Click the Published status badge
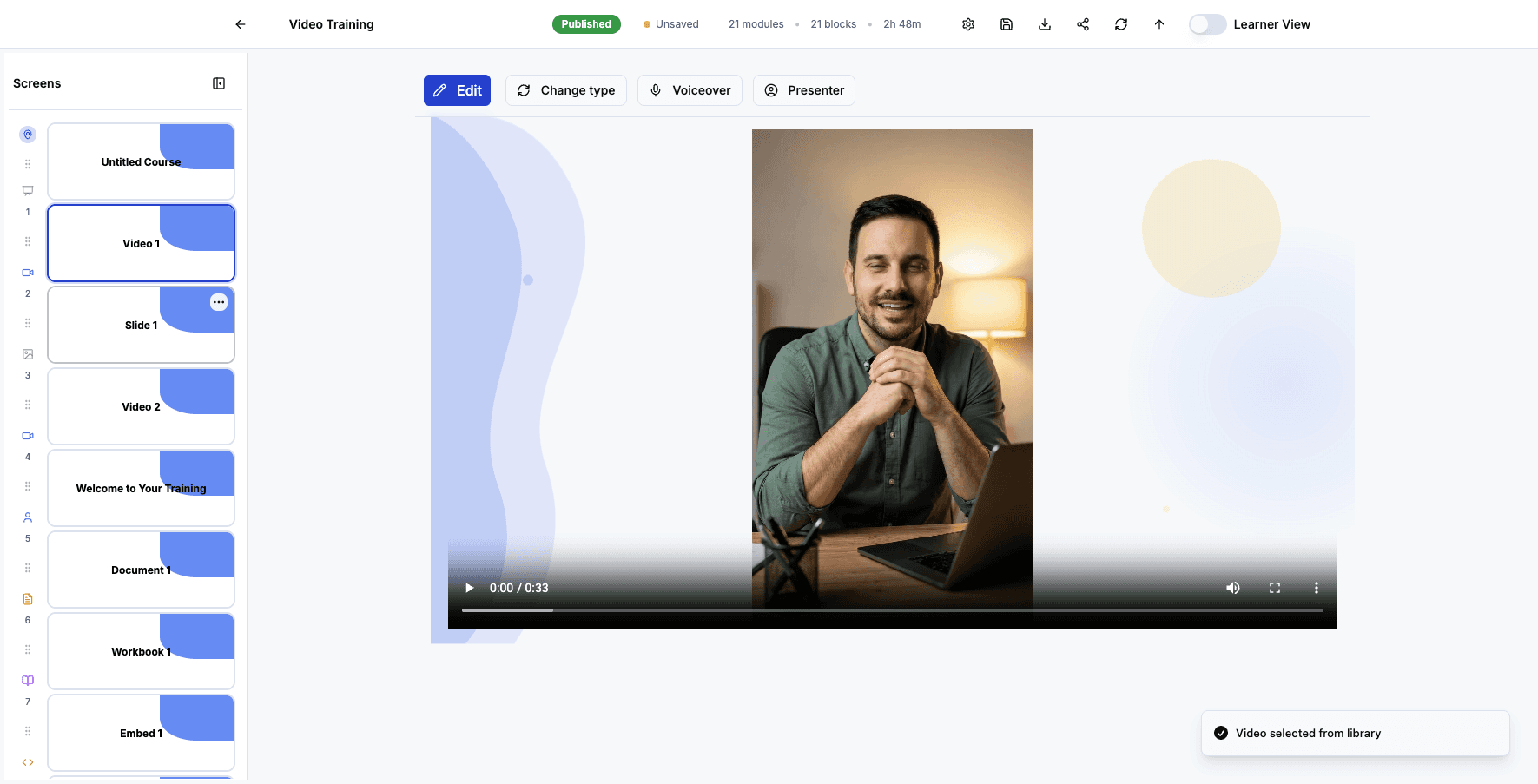This screenshot has width=1538, height=784. click(586, 23)
